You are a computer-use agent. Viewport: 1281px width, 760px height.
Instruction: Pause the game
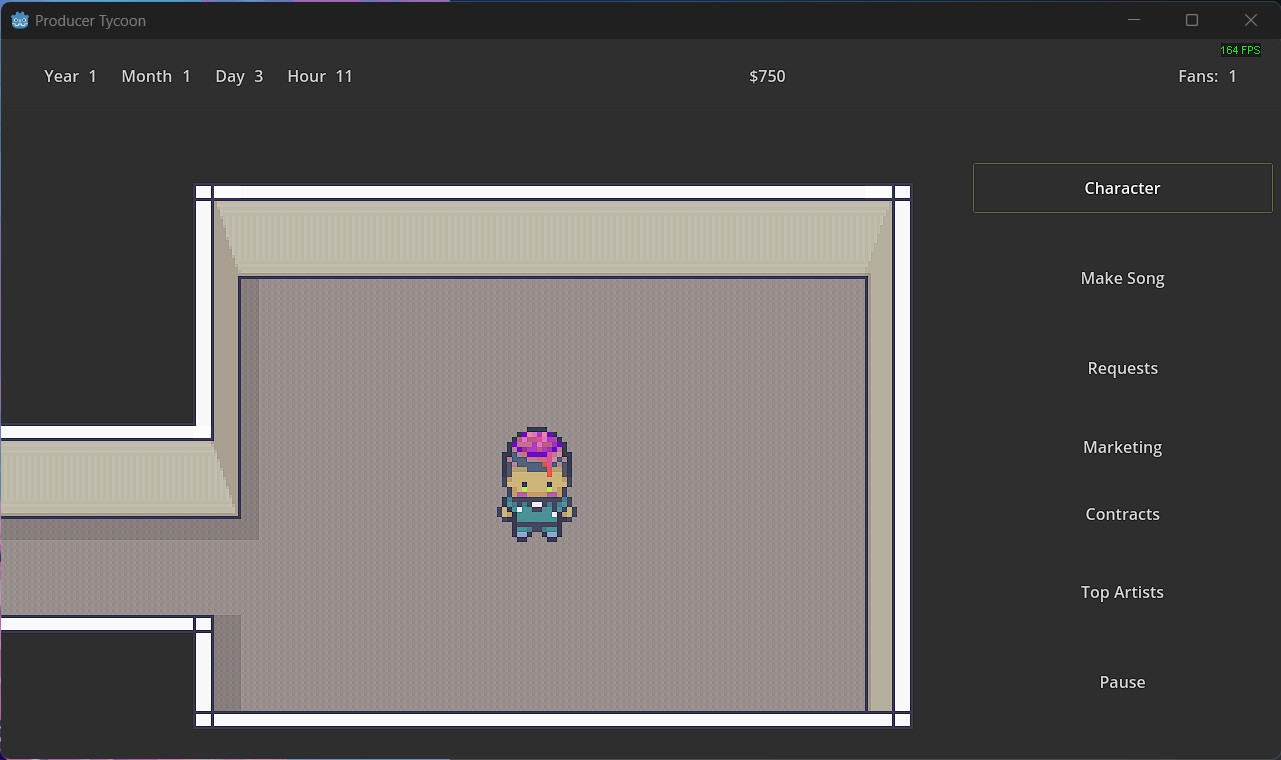1122,681
